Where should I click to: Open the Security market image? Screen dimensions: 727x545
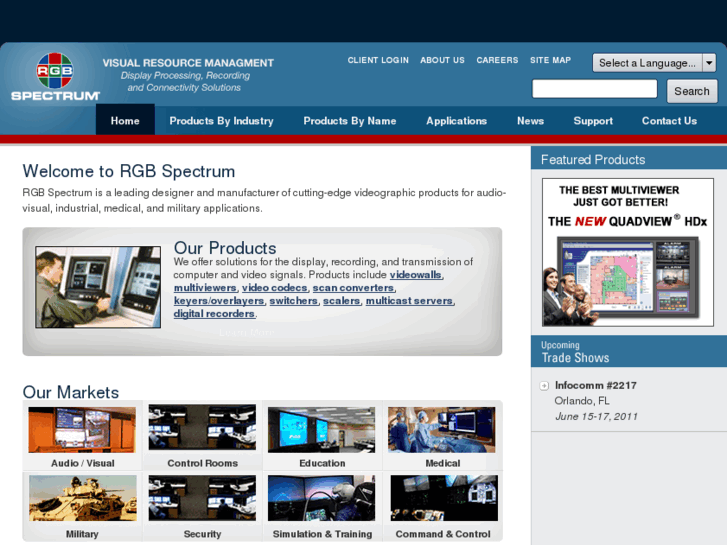[x=202, y=498]
